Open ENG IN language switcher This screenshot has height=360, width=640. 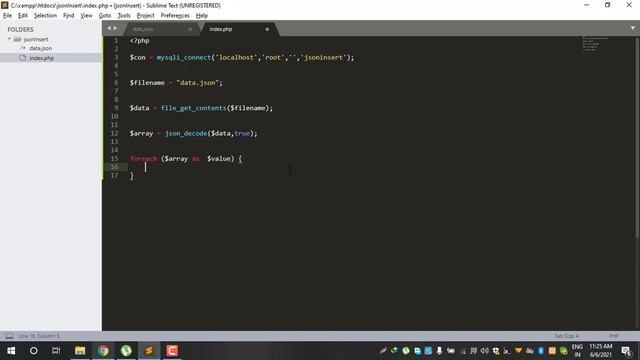577,351
